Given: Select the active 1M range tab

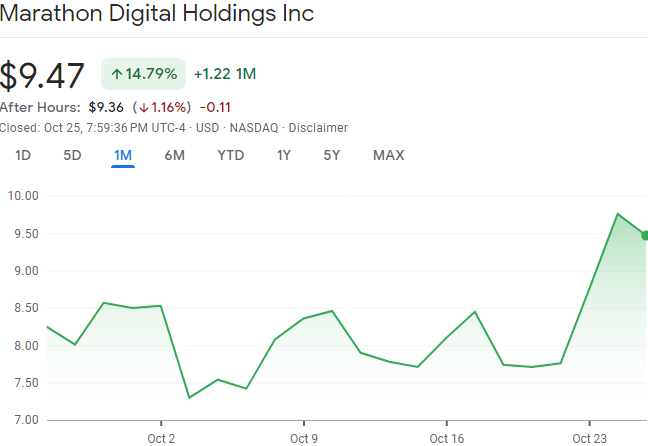Looking at the screenshot, I should (x=123, y=155).
